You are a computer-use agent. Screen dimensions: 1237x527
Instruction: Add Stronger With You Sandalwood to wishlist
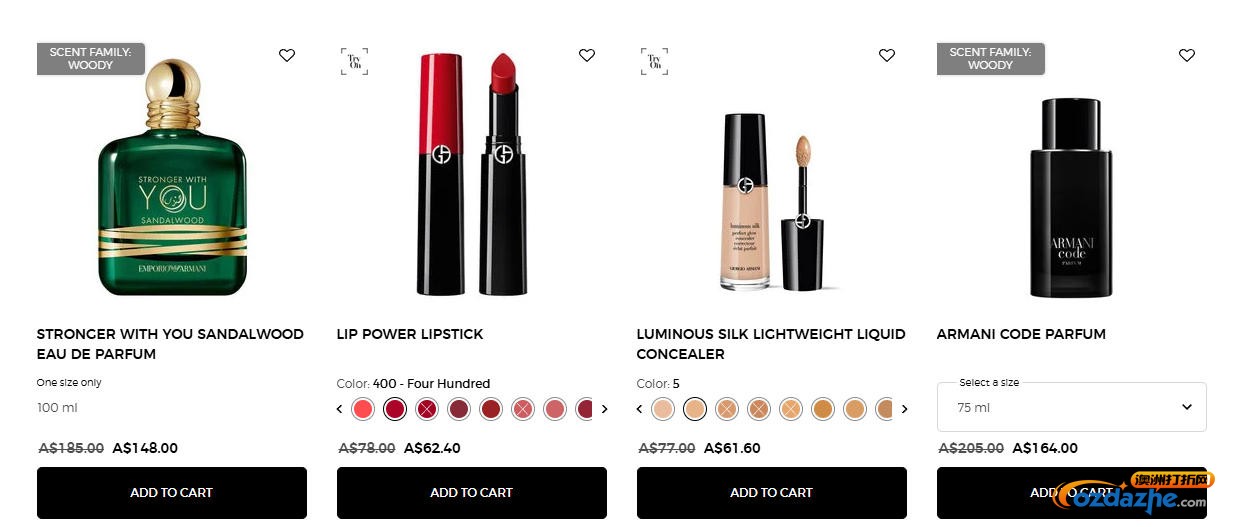[x=287, y=55]
